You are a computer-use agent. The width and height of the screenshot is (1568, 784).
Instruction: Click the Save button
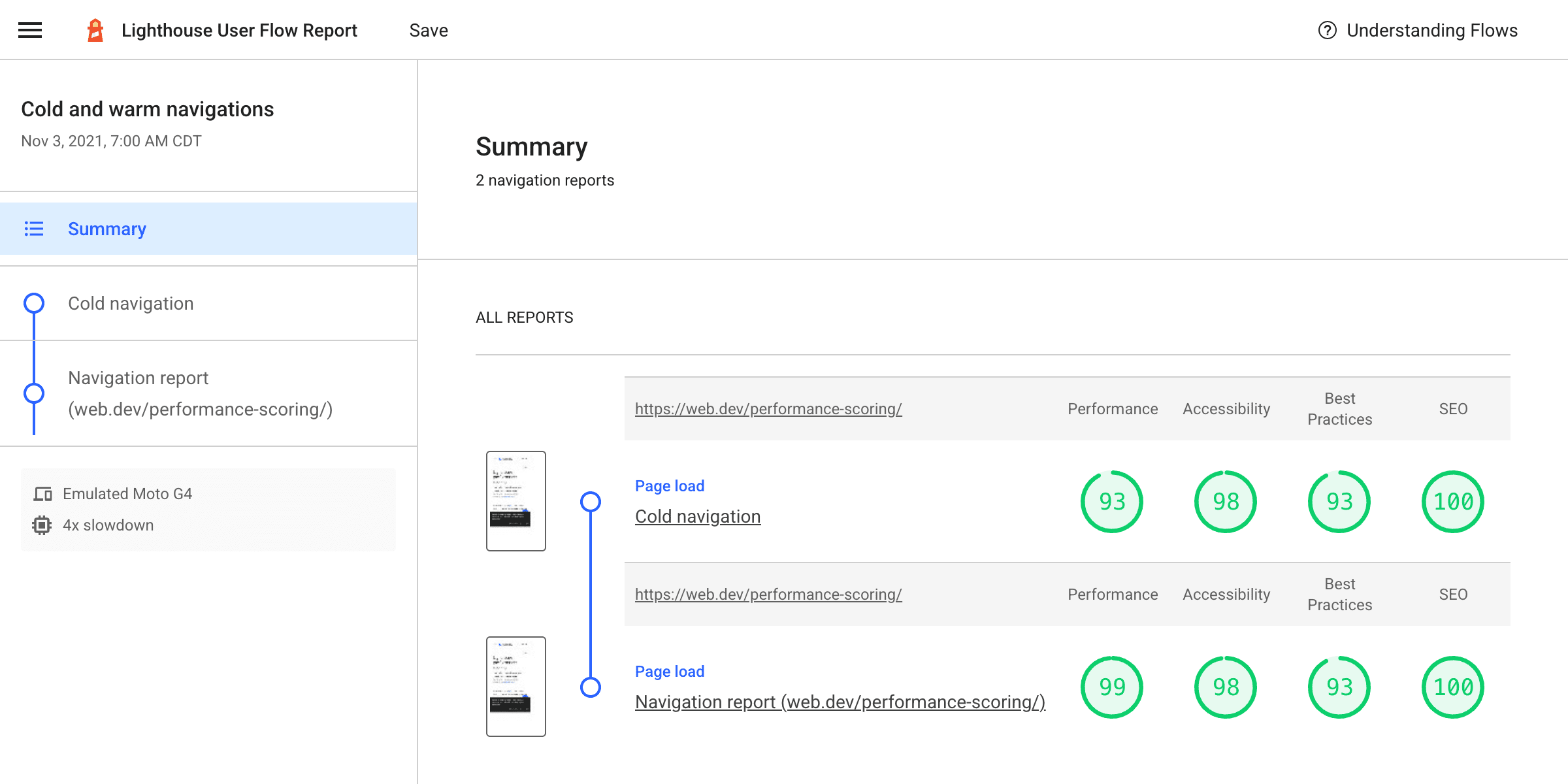427,30
